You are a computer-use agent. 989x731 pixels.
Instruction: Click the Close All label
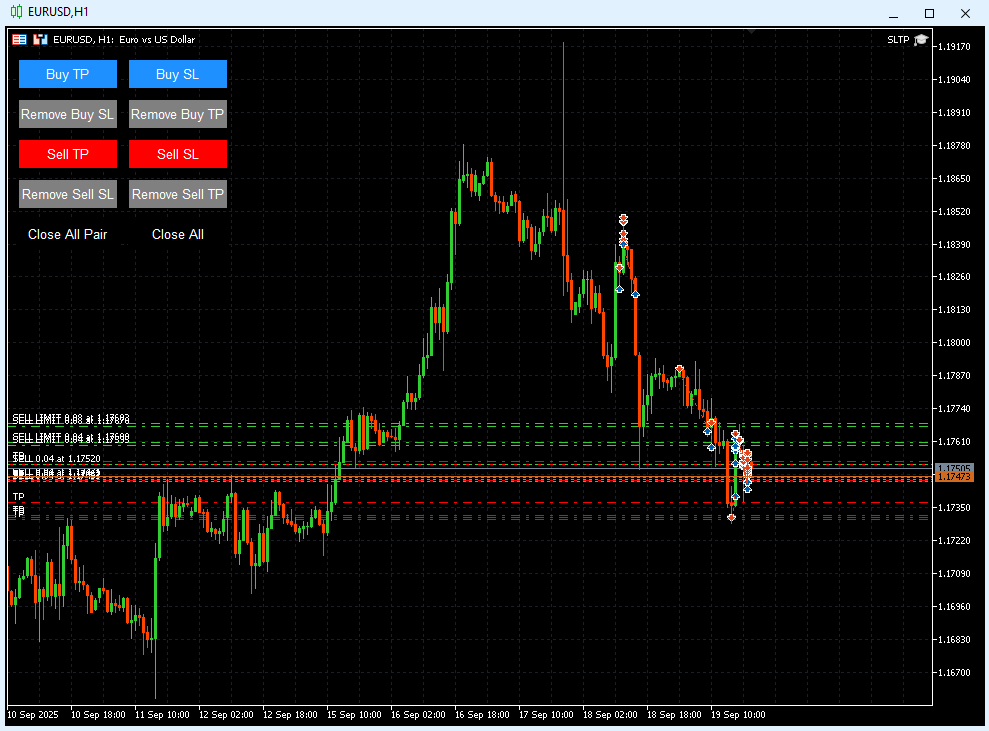[177, 234]
